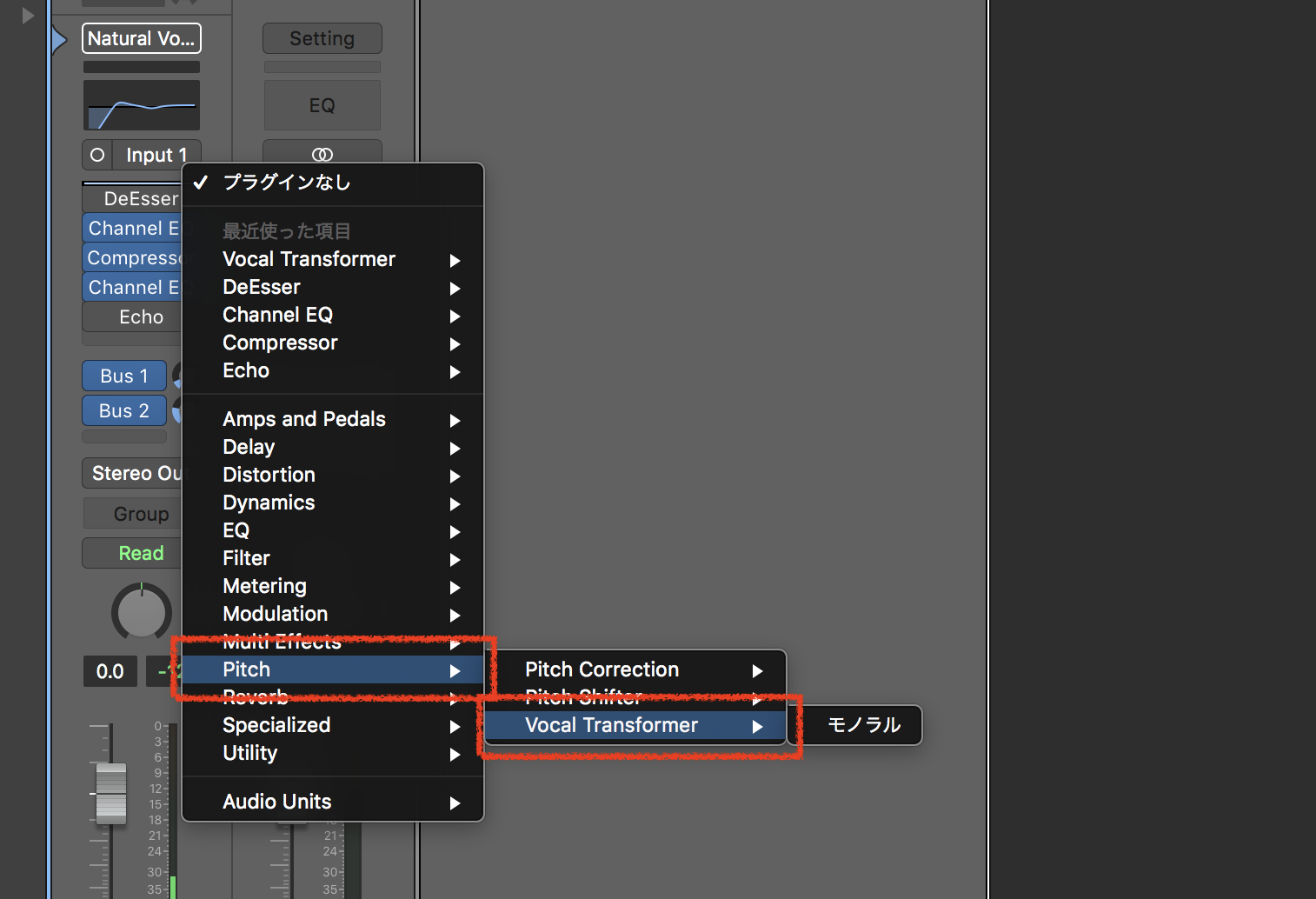Open the DeEsser plug-in slot
The height and width of the screenshot is (899, 1316).
coord(132,198)
